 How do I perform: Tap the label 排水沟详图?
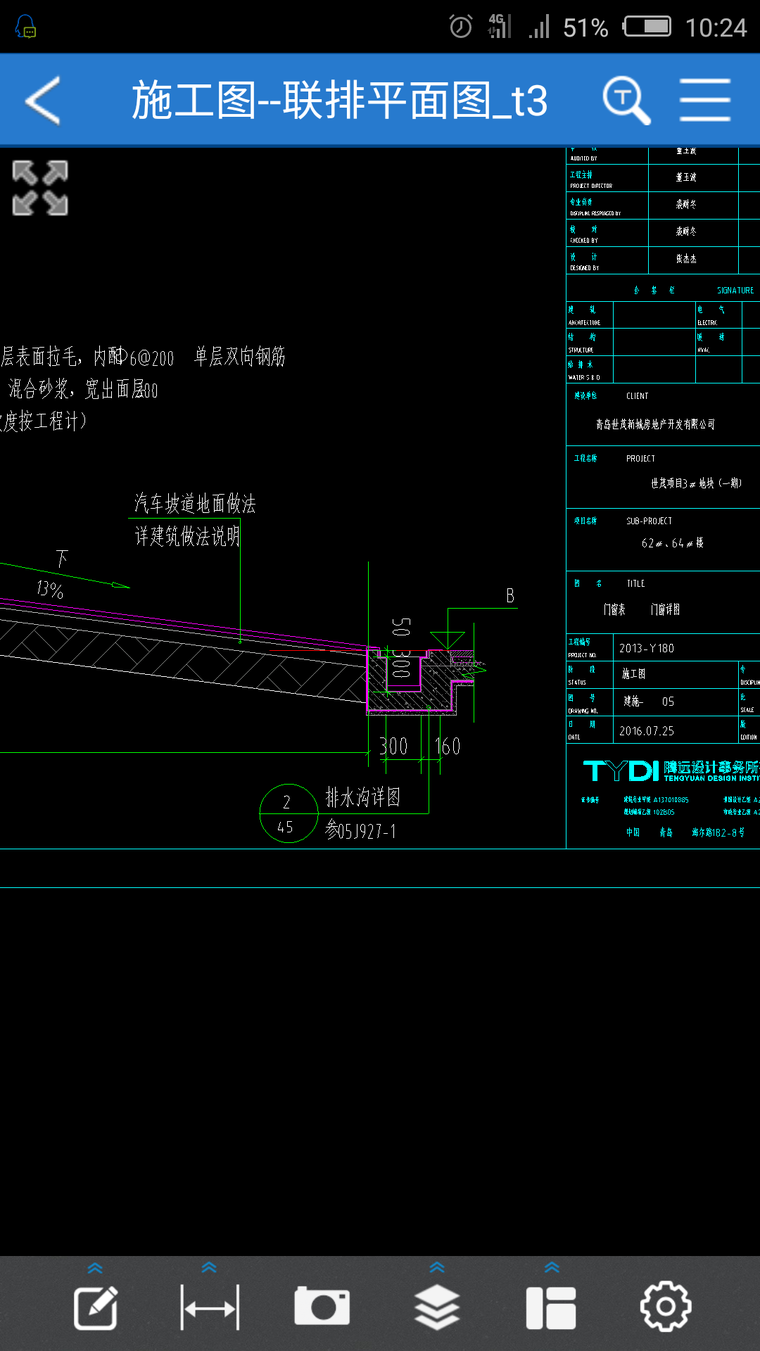tap(363, 798)
